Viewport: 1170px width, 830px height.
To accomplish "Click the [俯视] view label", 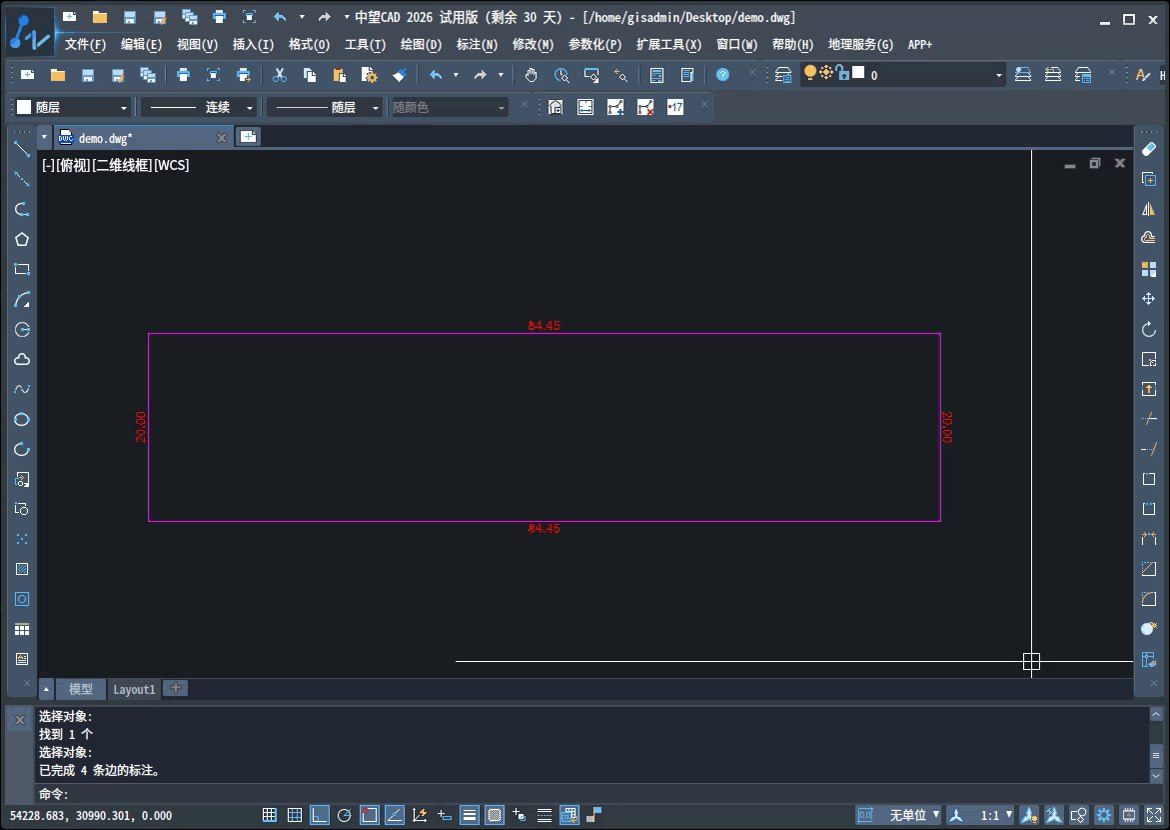I will [x=73, y=165].
